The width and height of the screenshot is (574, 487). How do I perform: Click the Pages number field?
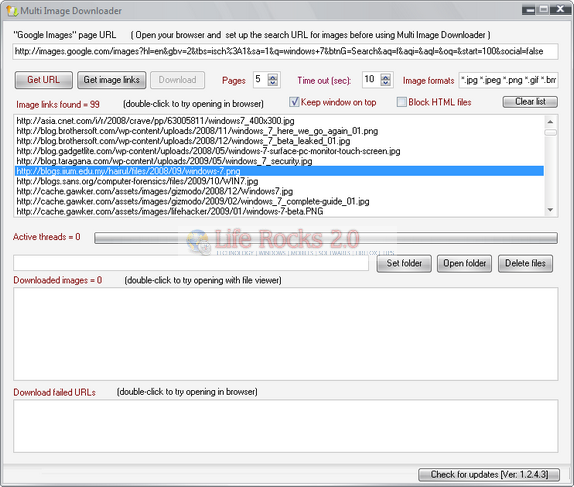(x=260, y=79)
